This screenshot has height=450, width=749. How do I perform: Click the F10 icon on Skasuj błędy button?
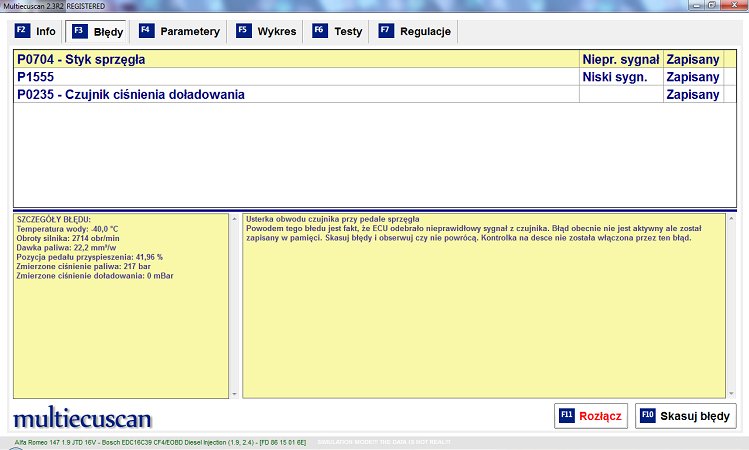[x=648, y=416]
